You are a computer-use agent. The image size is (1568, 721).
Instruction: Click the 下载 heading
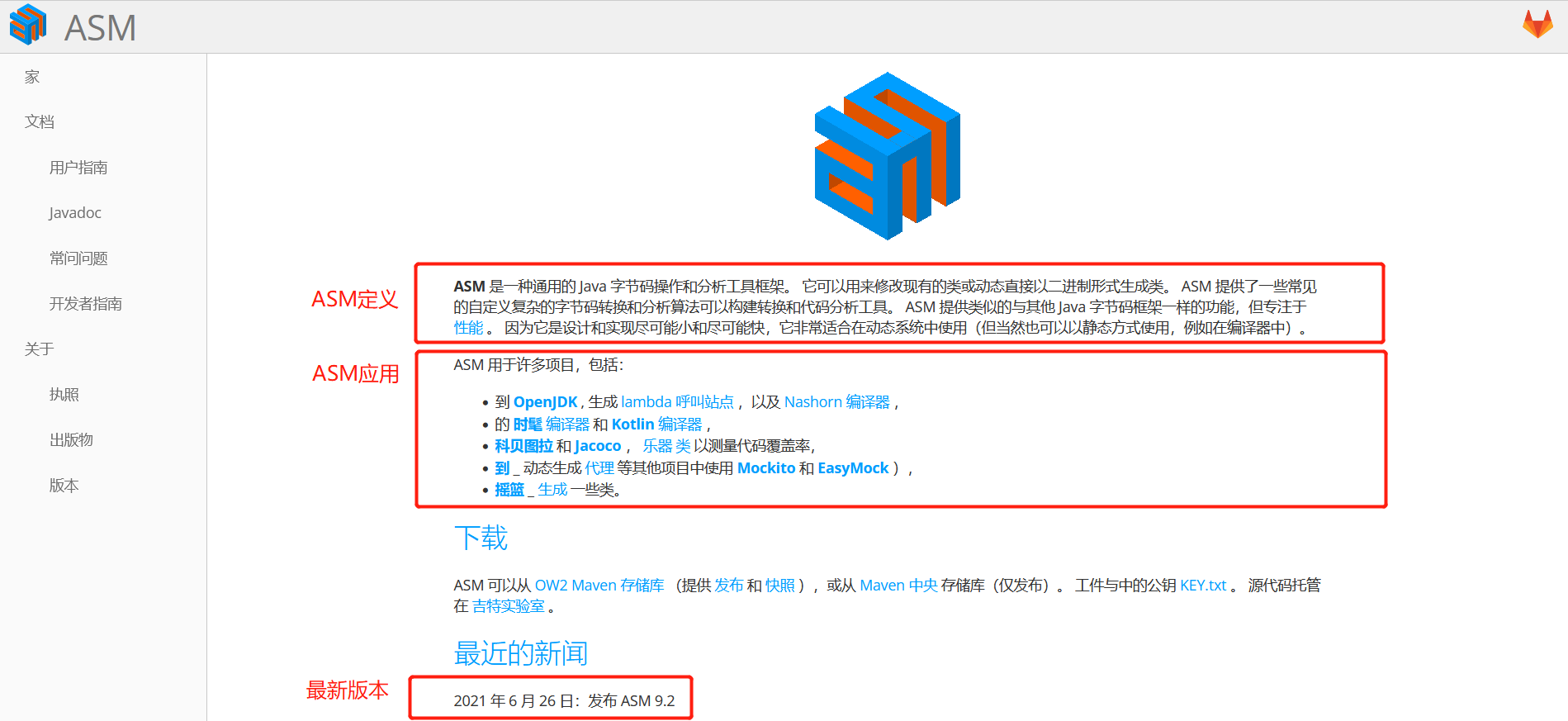click(x=481, y=538)
